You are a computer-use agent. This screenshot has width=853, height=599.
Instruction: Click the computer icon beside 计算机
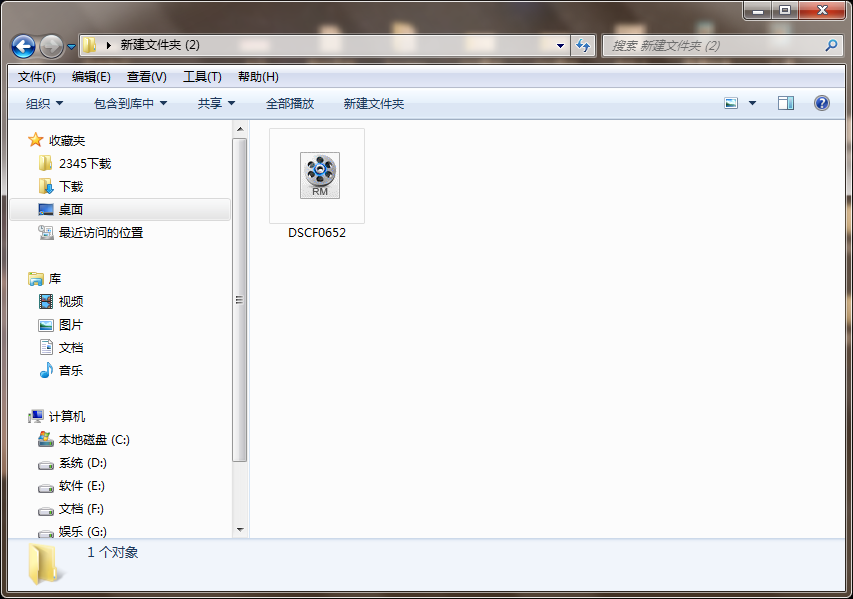tap(36, 416)
